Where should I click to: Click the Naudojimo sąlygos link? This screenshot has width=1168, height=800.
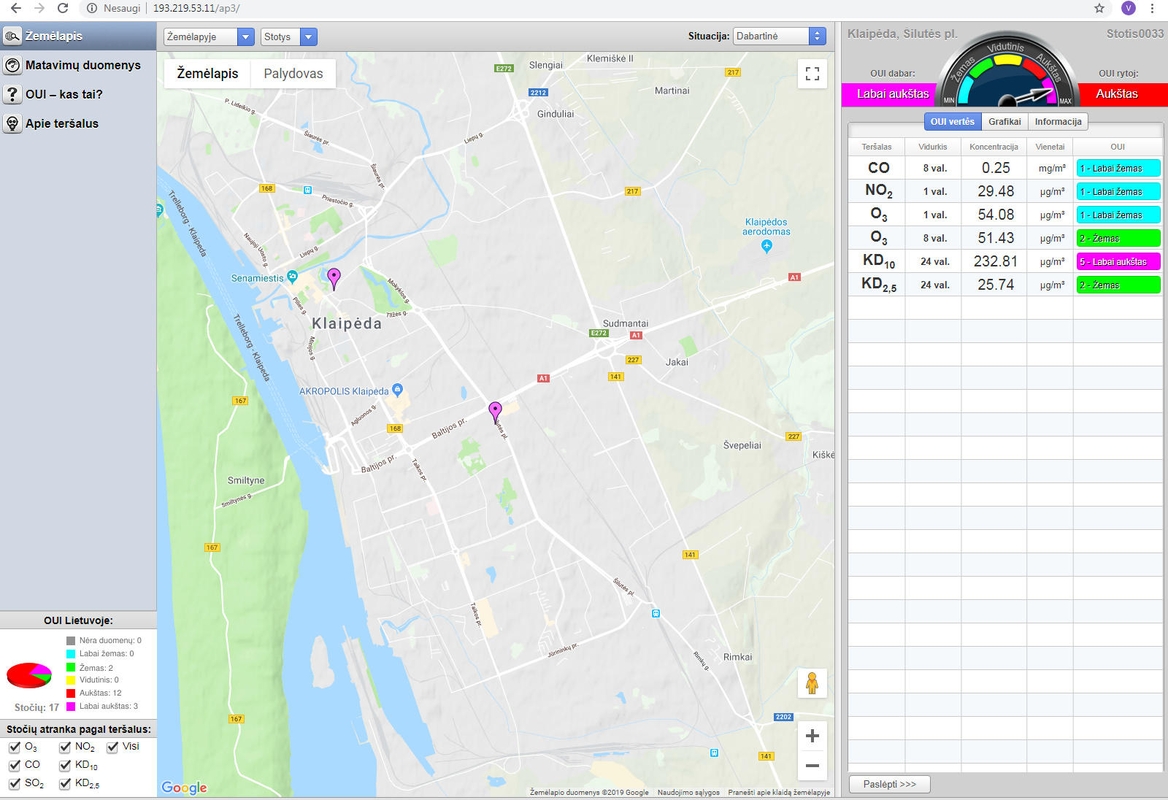(x=688, y=793)
